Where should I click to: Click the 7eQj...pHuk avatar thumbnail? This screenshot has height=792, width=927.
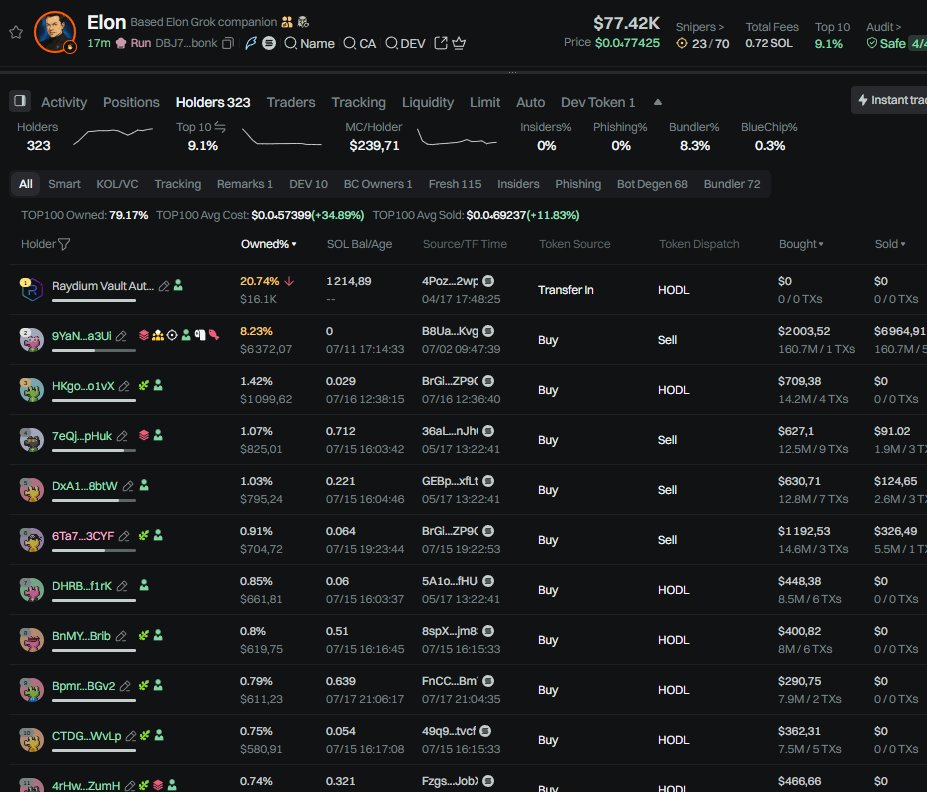[x=32, y=440]
